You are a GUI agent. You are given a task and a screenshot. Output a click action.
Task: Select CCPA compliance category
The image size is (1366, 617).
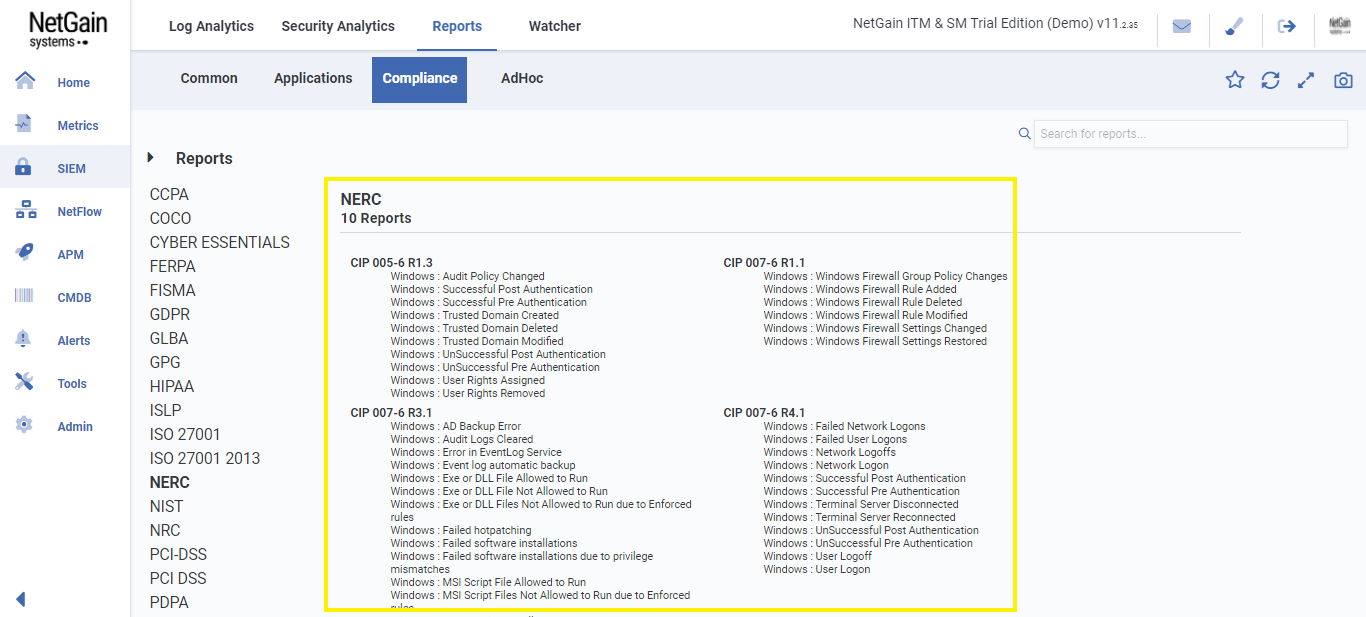169,194
